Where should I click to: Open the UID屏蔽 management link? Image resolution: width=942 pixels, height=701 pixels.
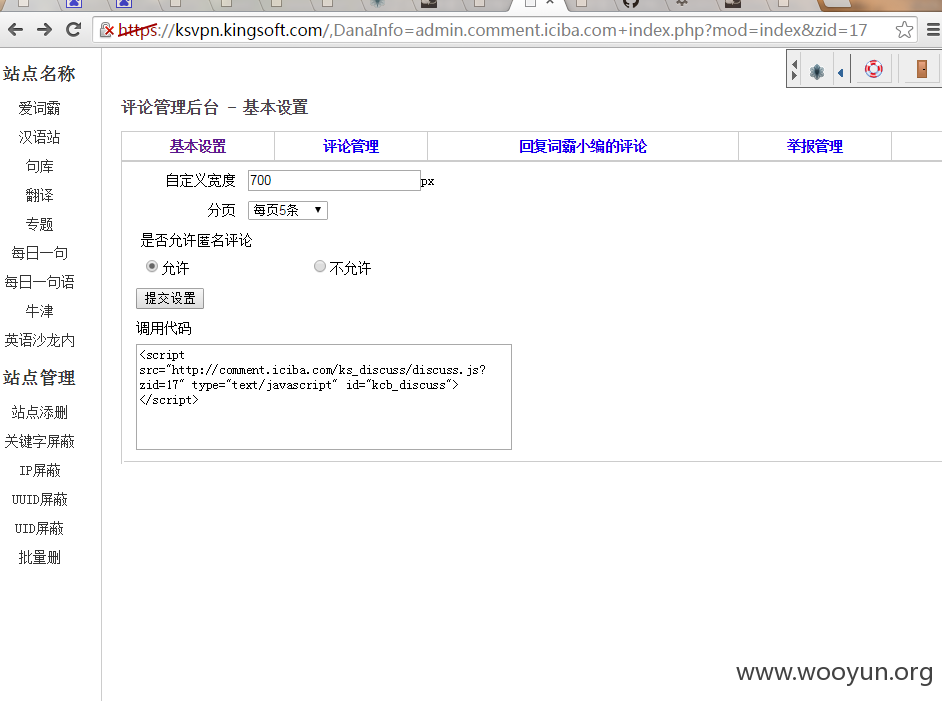40,529
